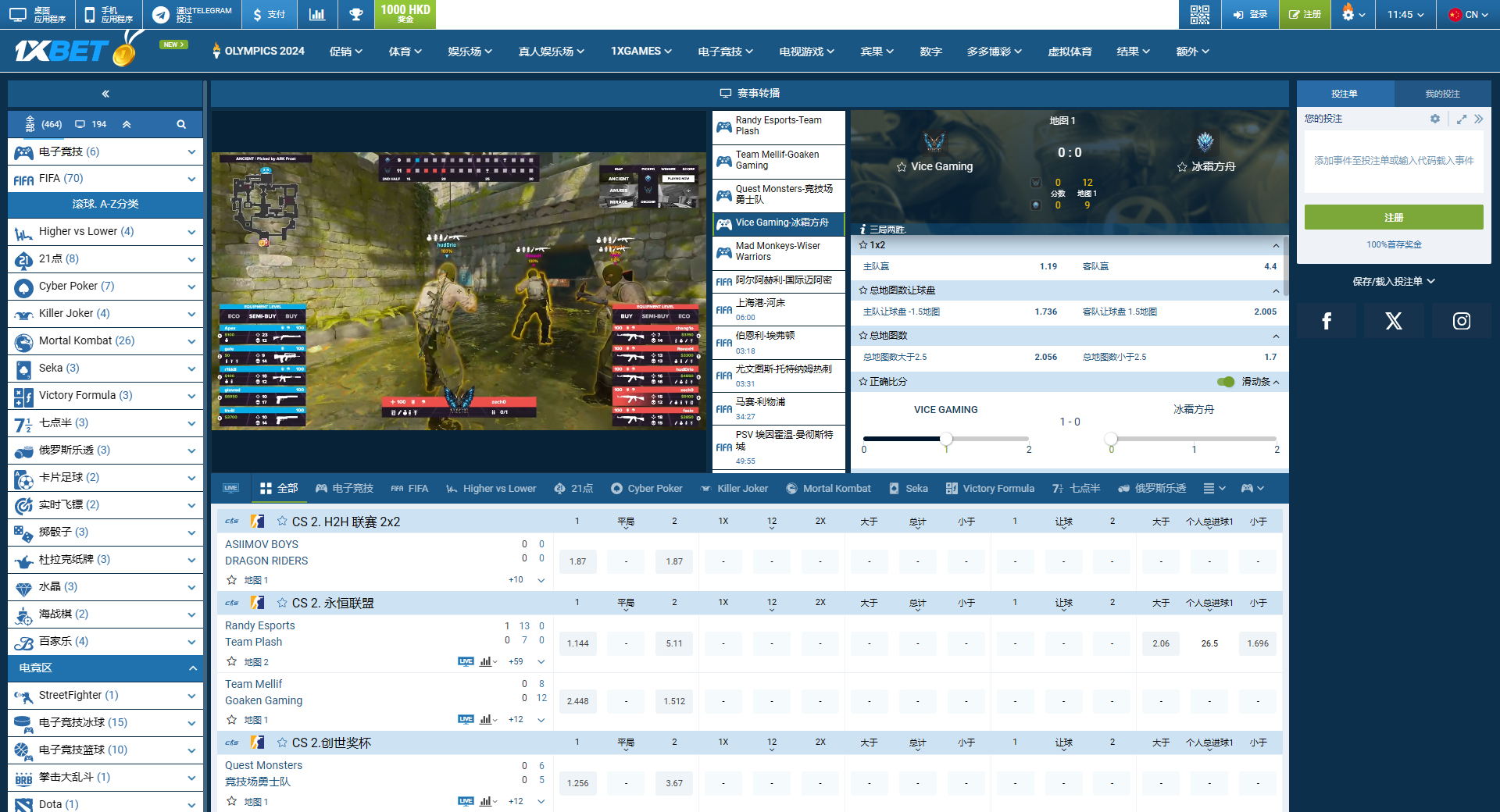Favorite CS 2. 永恒联盟 league star
The image size is (1500, 812).
click(282, 602)
